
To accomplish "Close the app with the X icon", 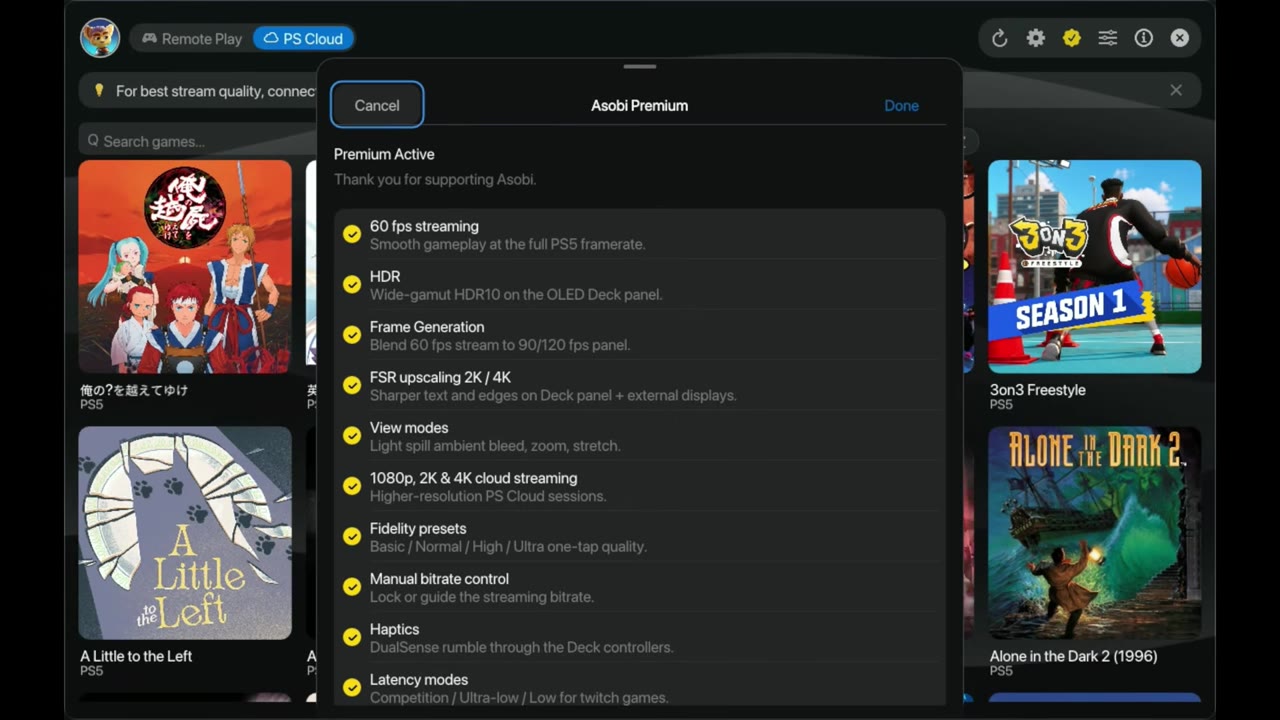I will tap(1180, 38).
